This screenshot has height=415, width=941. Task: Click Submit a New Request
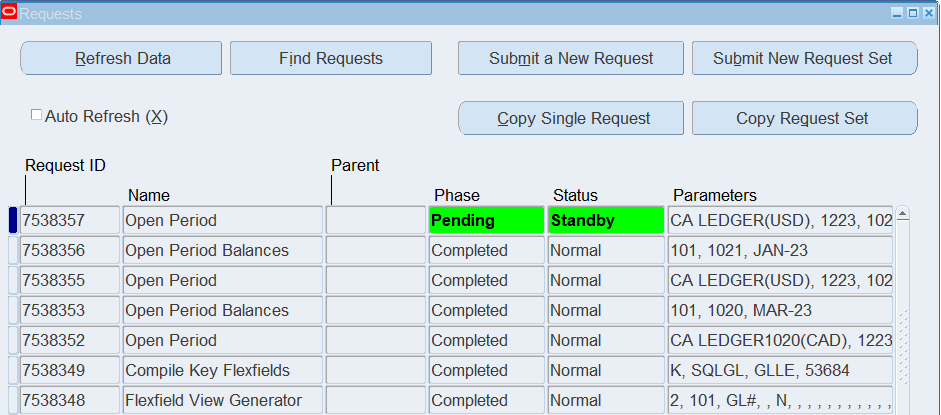(571, 58)
